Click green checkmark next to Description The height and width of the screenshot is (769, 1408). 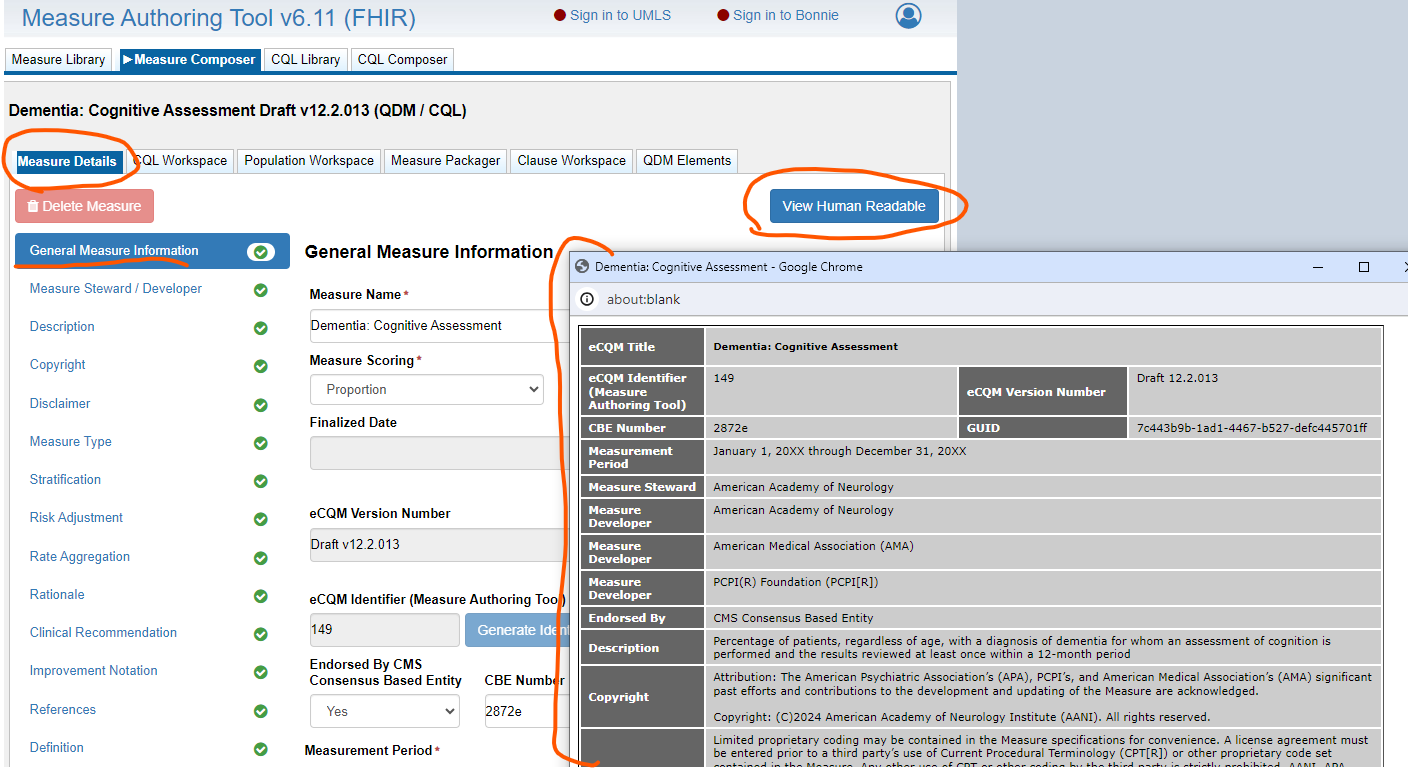coord(261,328)
